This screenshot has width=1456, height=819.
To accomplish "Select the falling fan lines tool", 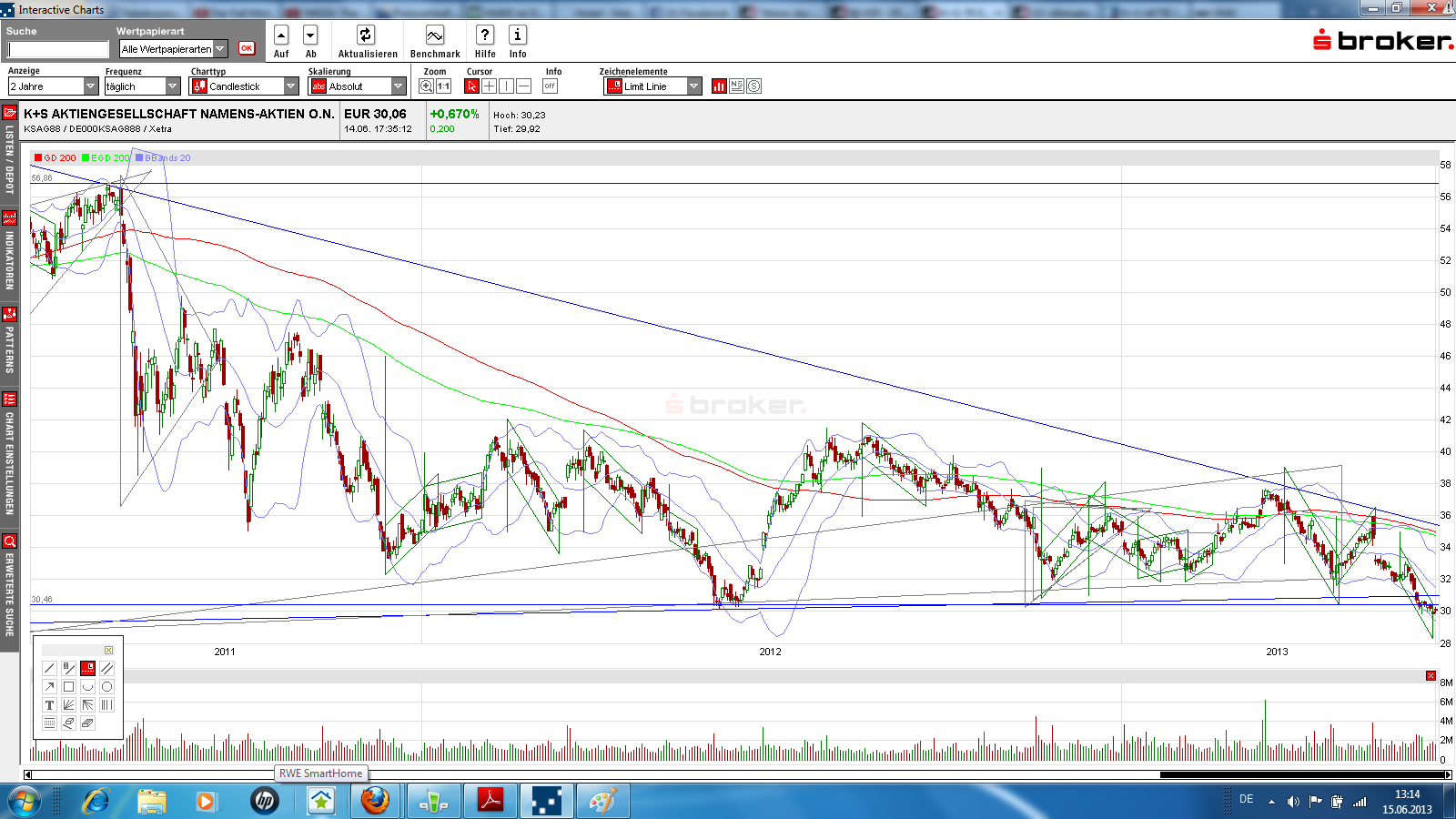I will tap(87, 704).
